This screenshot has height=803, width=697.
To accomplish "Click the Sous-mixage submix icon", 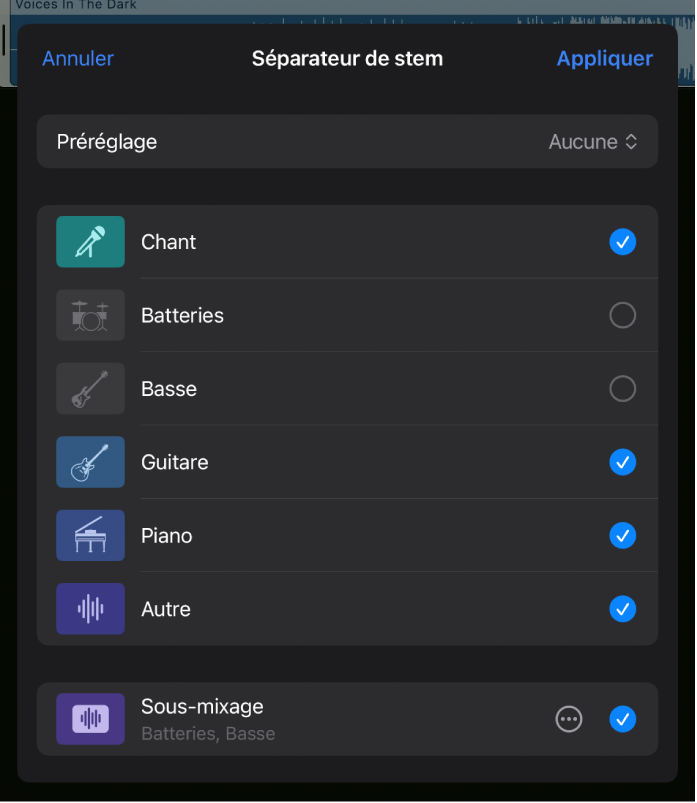I will click(x=91, y=719).
